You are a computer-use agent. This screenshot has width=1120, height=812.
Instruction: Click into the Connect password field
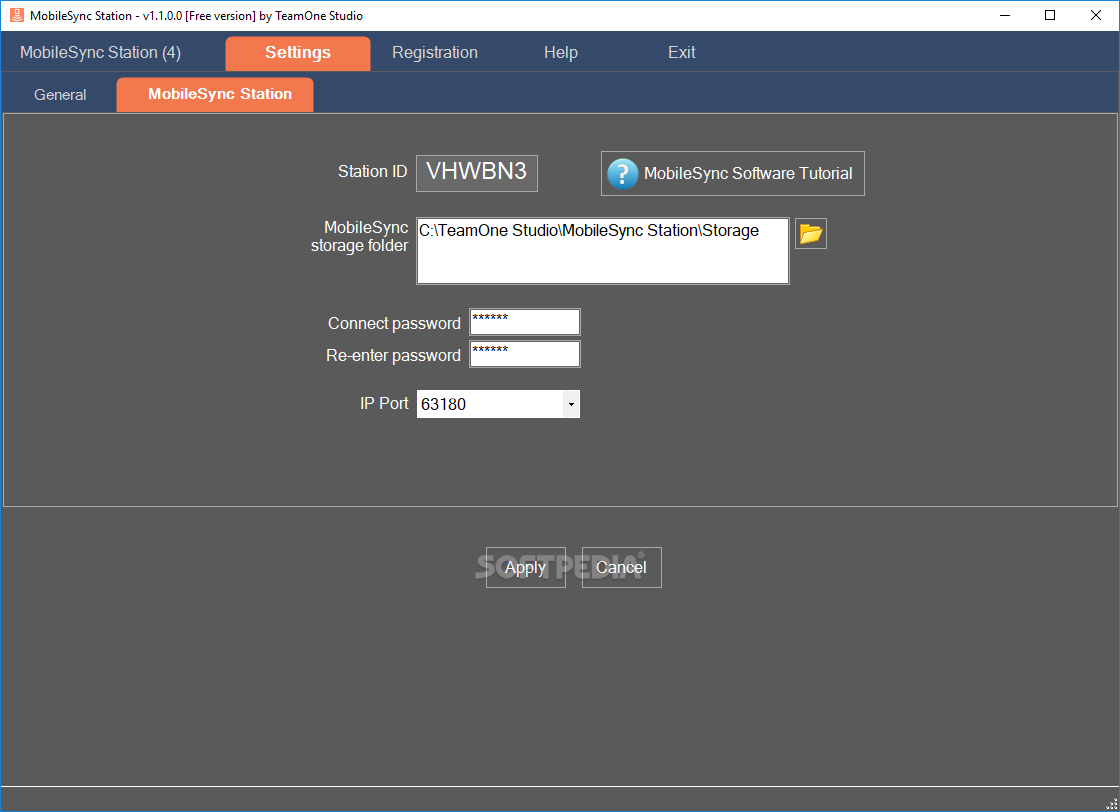click(x=525, y=322)
